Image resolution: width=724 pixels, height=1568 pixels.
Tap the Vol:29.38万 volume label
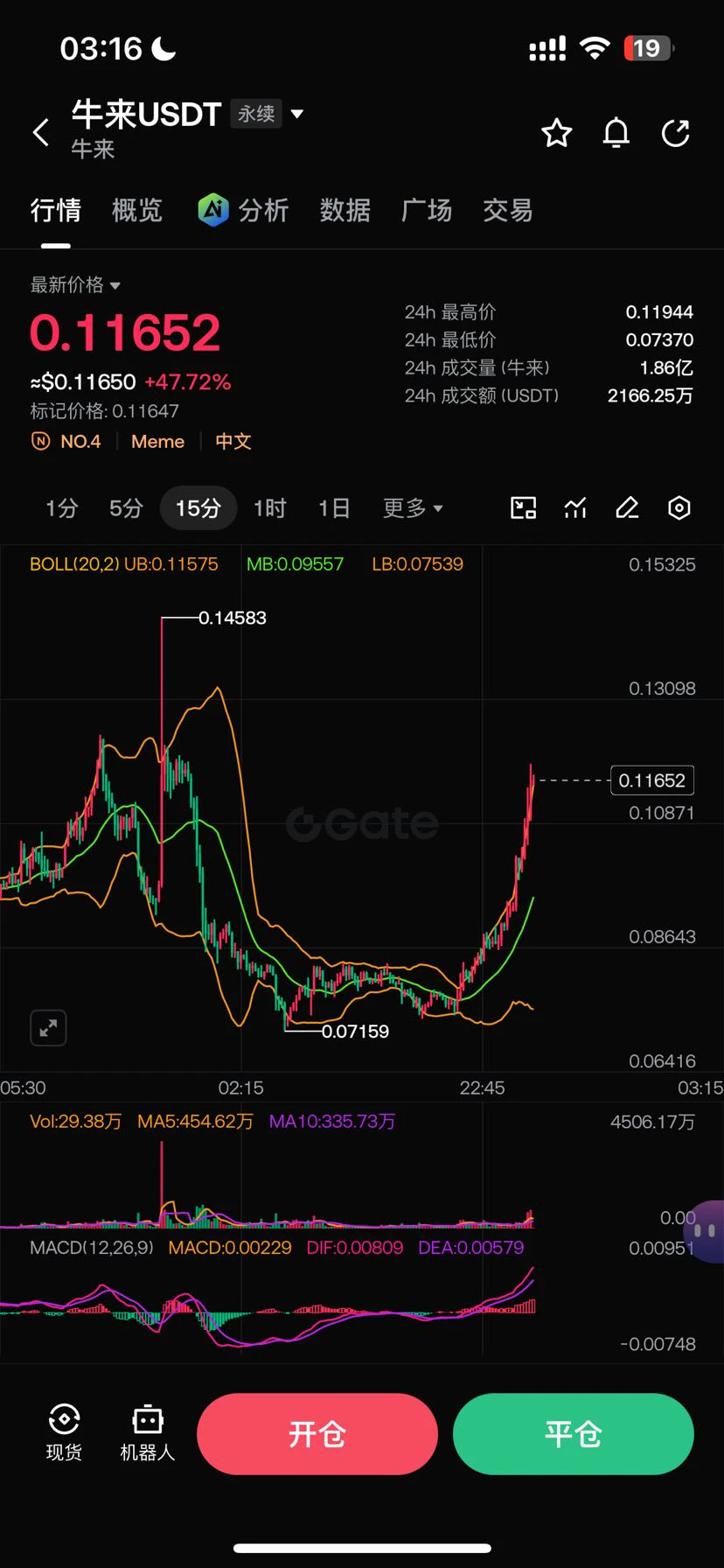76,1121
